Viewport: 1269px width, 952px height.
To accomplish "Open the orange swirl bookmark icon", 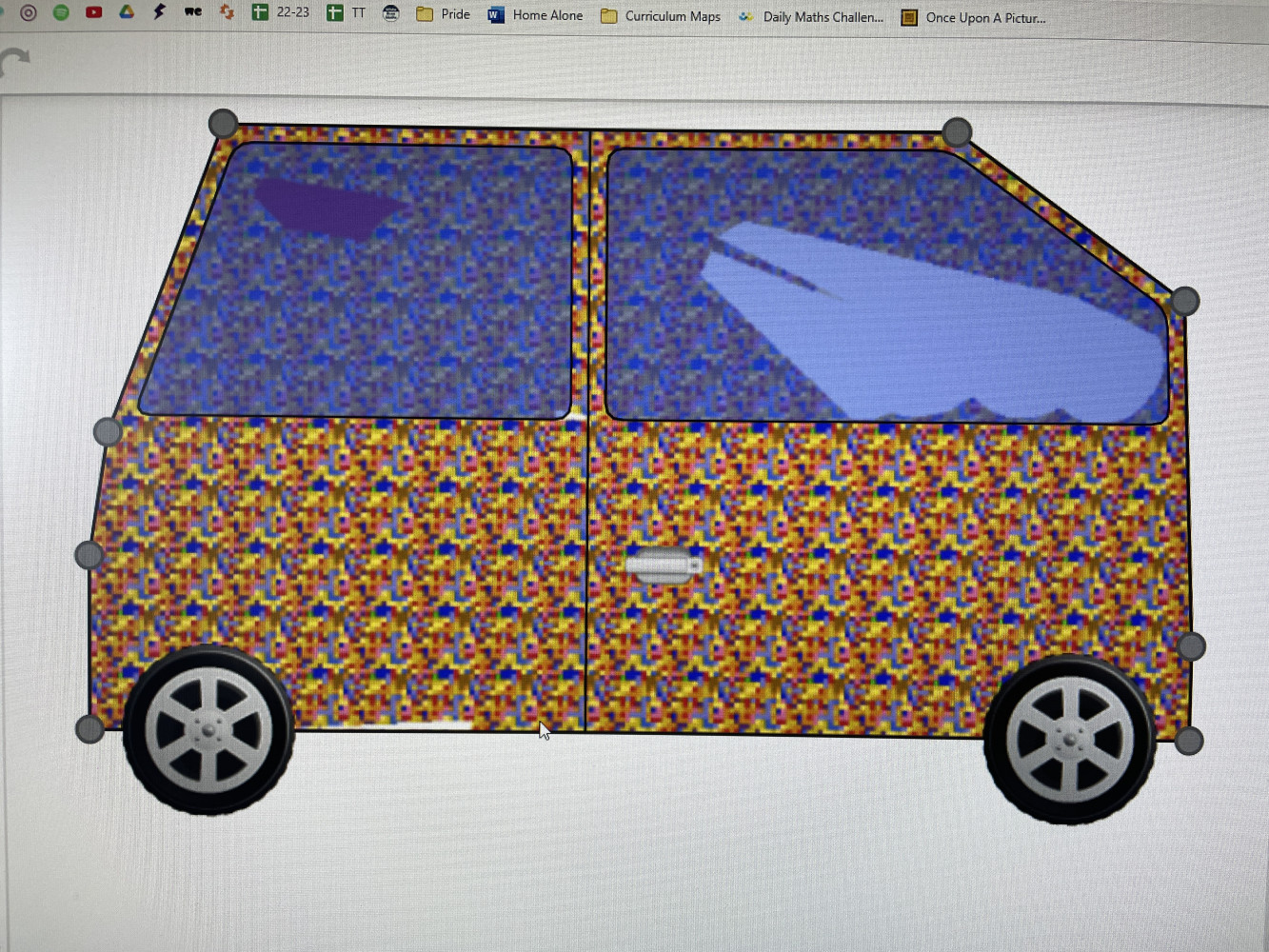I will pyautogui.click(x=227, y=11).
